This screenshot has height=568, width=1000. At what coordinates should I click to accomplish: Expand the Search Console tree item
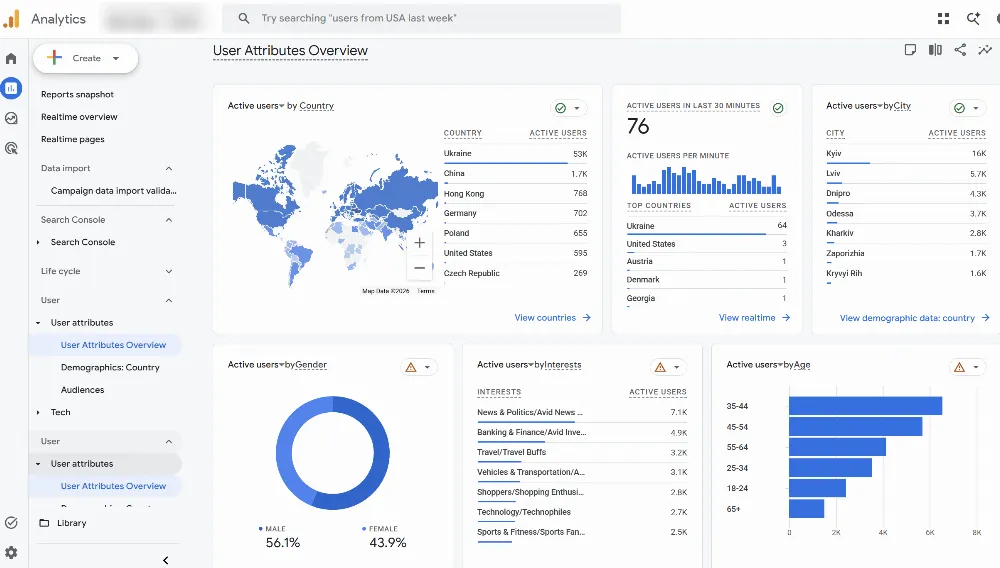pyautogui.click(x=38, y=242)
